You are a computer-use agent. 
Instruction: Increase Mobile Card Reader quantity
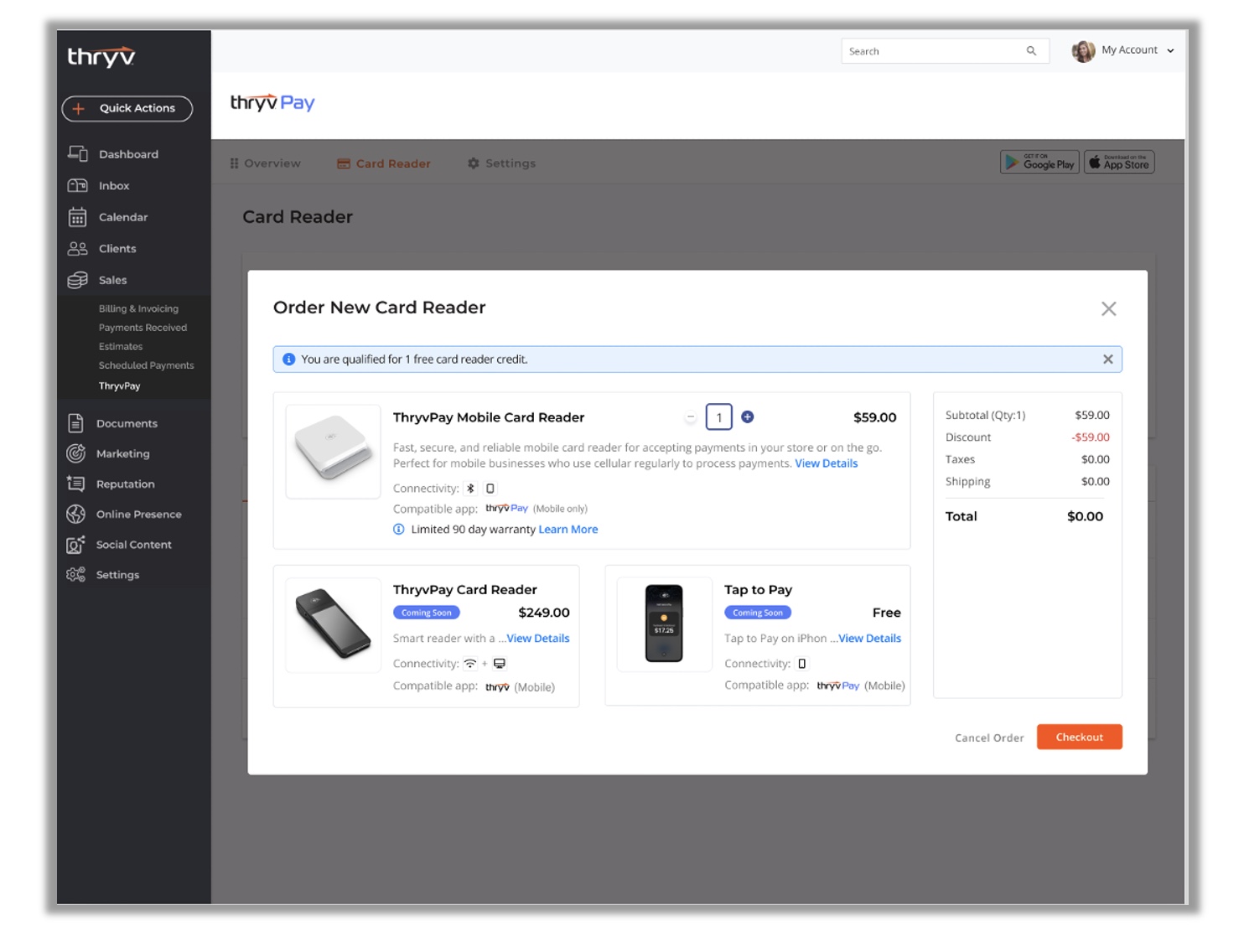tap(748, 416)
